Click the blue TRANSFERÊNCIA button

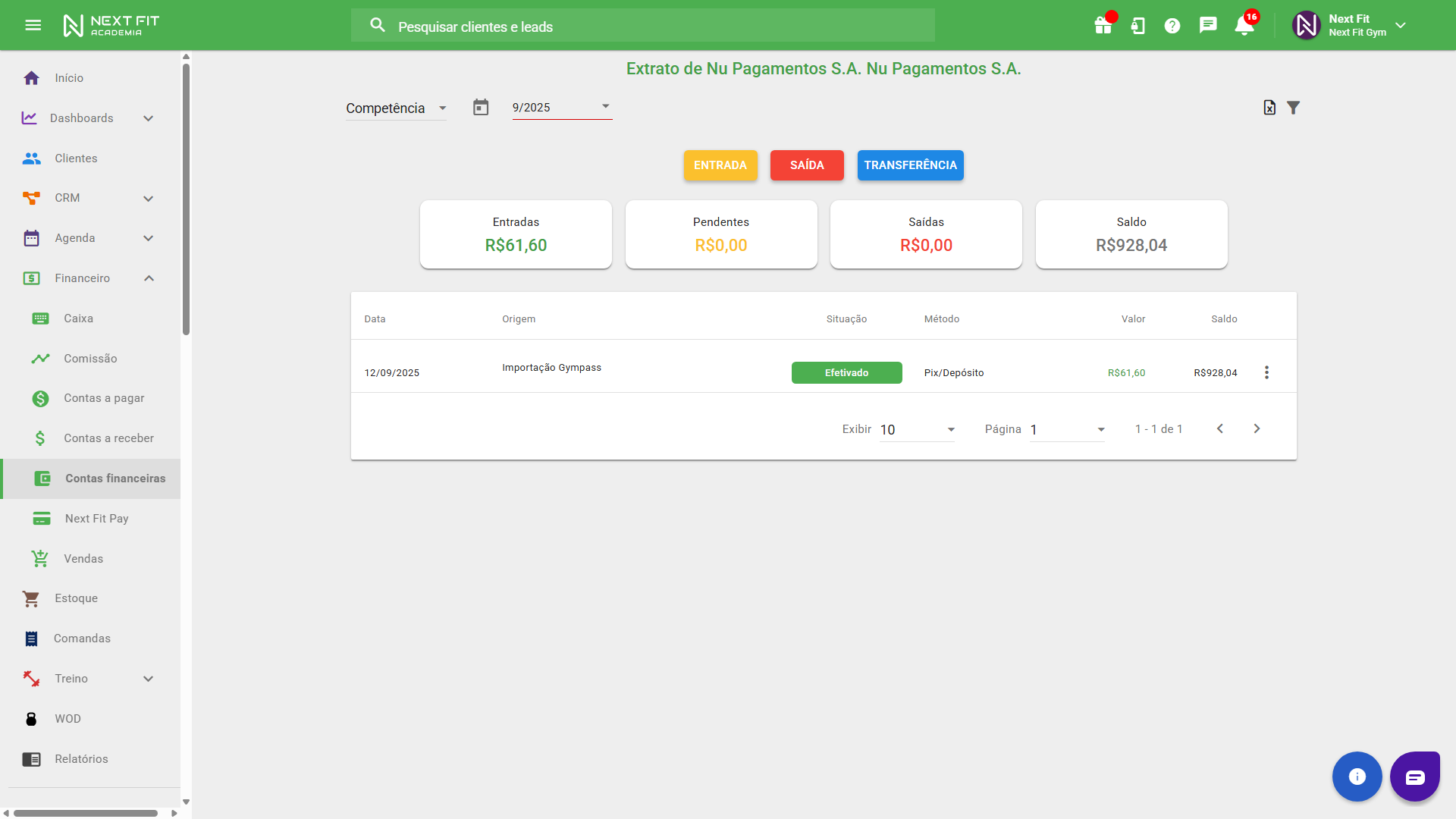[x=910, y=165]
